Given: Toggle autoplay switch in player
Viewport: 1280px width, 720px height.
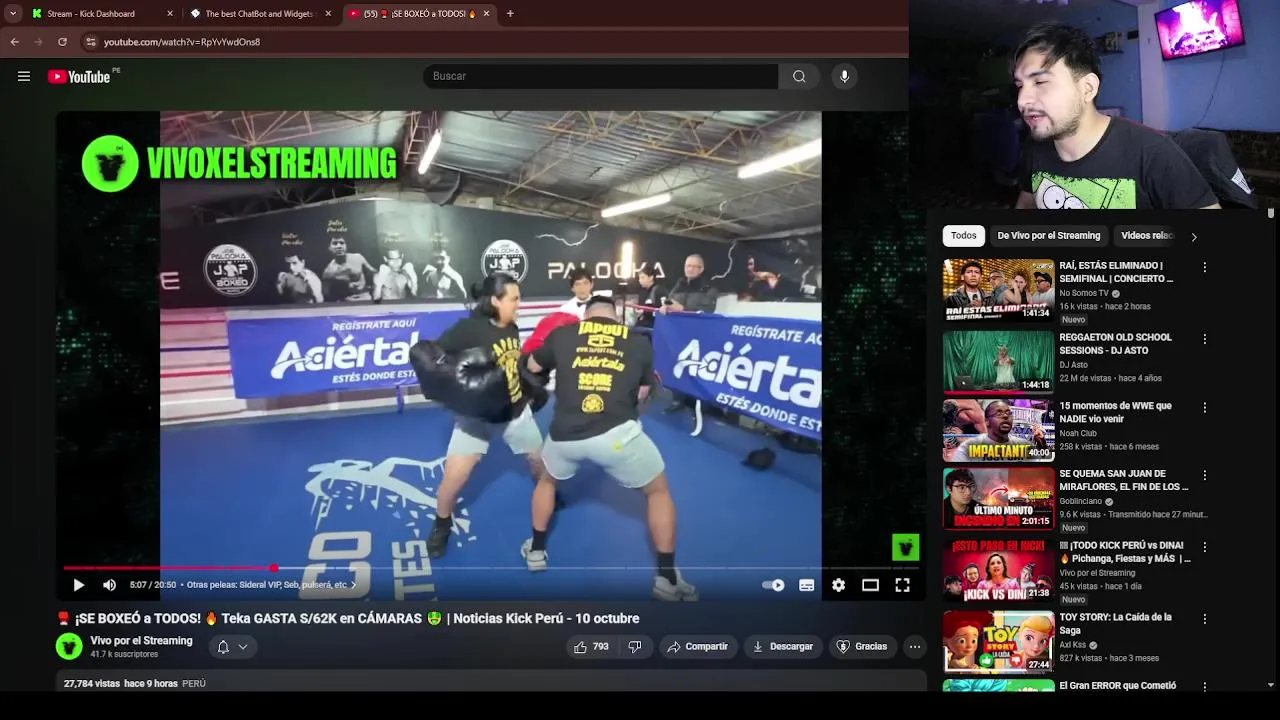Looking at the screenshot, I should point(774,585).
